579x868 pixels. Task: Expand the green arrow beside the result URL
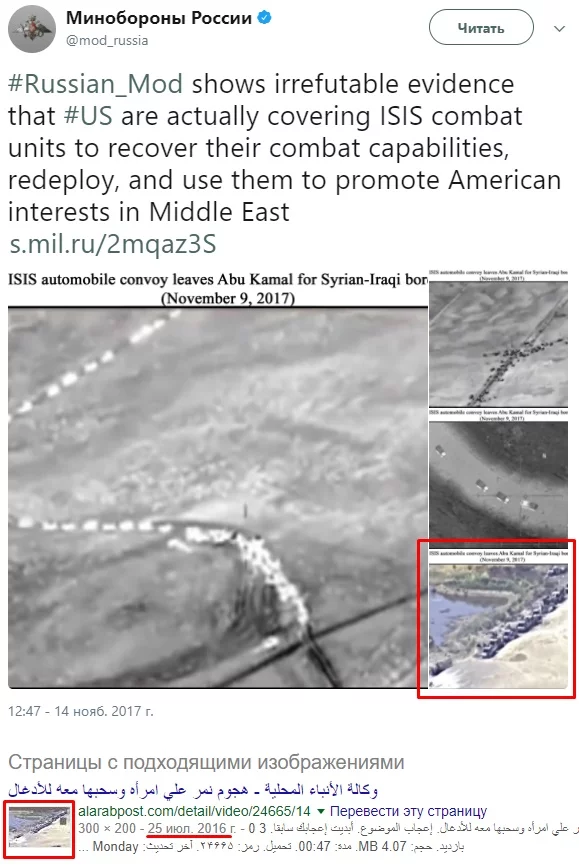(320, 812)
